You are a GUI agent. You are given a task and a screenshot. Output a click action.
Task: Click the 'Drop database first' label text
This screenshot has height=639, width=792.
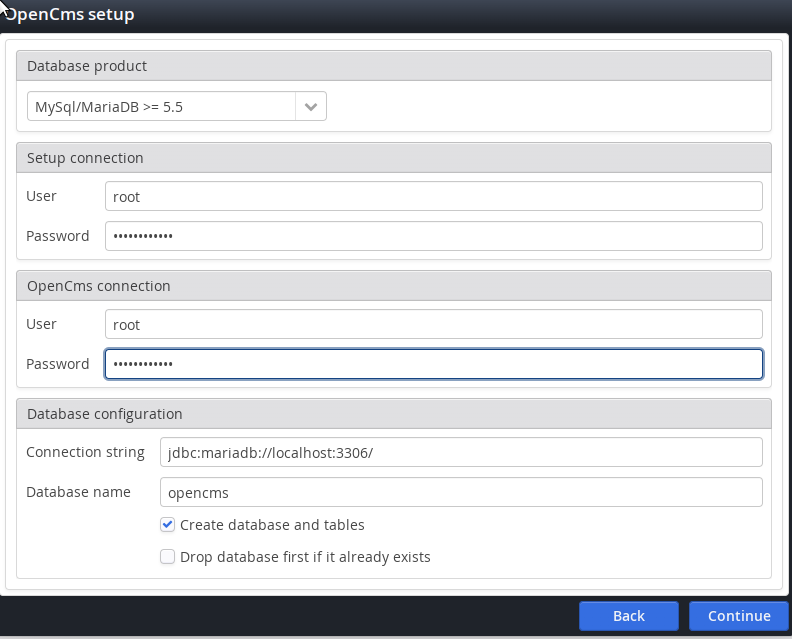click(x=305, y=557)
